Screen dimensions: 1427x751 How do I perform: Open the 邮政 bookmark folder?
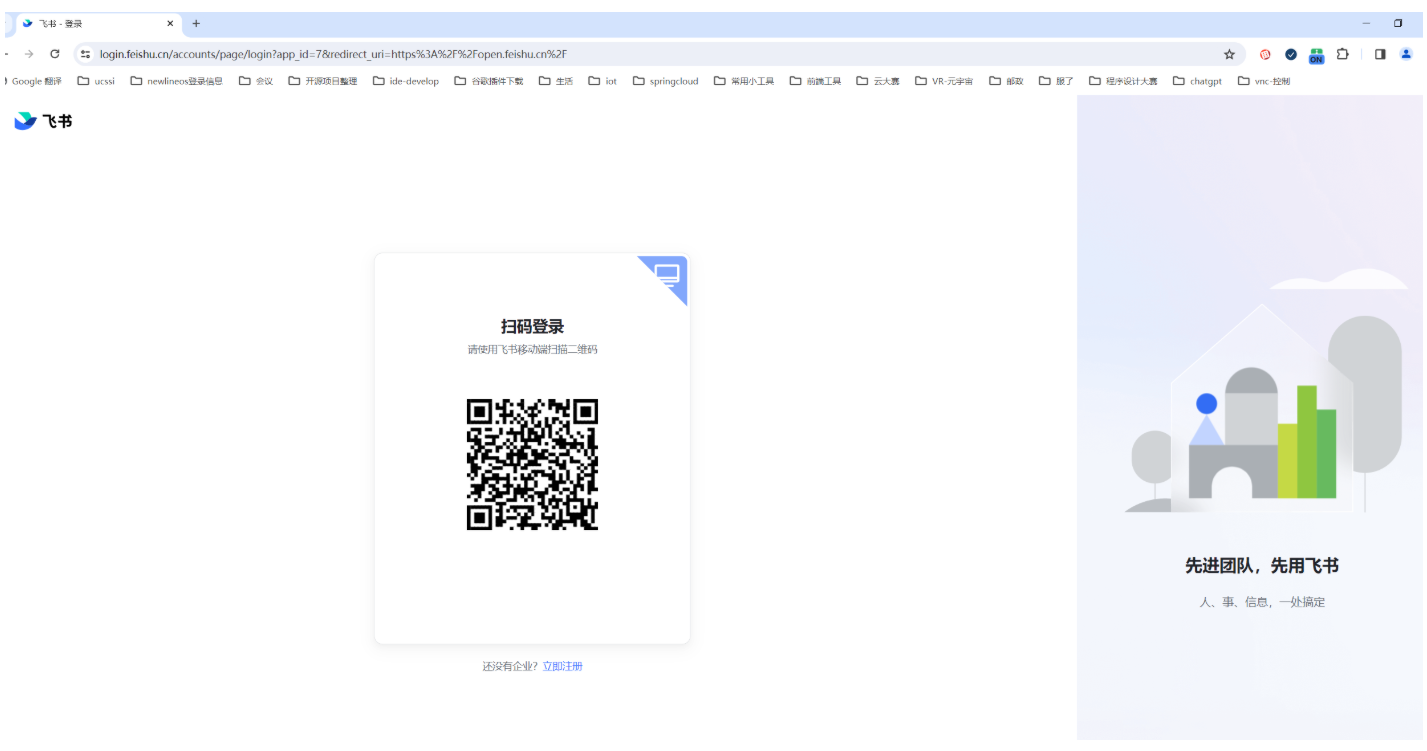(x=1007, y=81)
